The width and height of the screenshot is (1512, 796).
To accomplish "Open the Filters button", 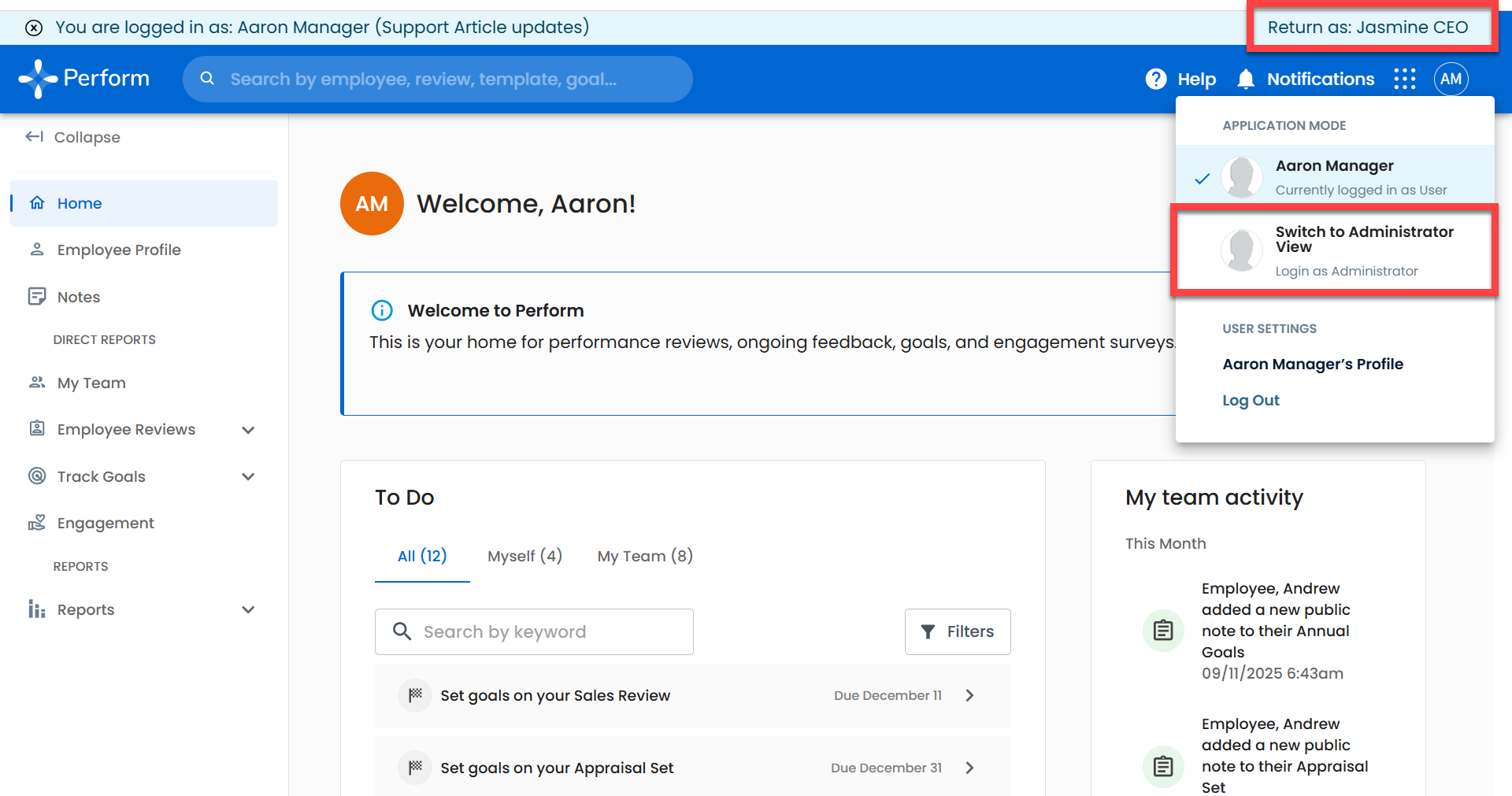I will 958,631.
